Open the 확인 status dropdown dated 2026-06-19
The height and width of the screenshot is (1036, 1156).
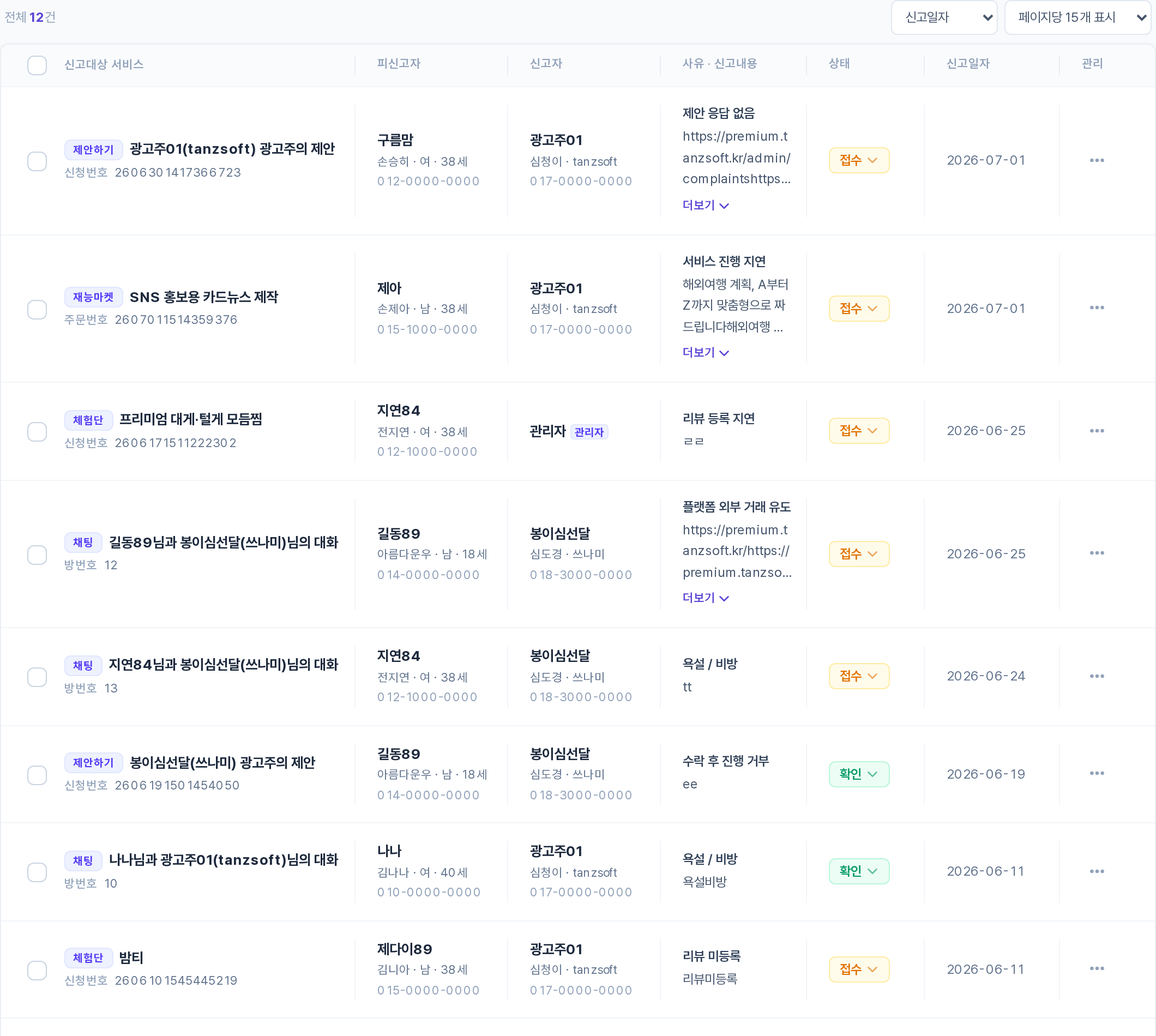tap(859, 774)
